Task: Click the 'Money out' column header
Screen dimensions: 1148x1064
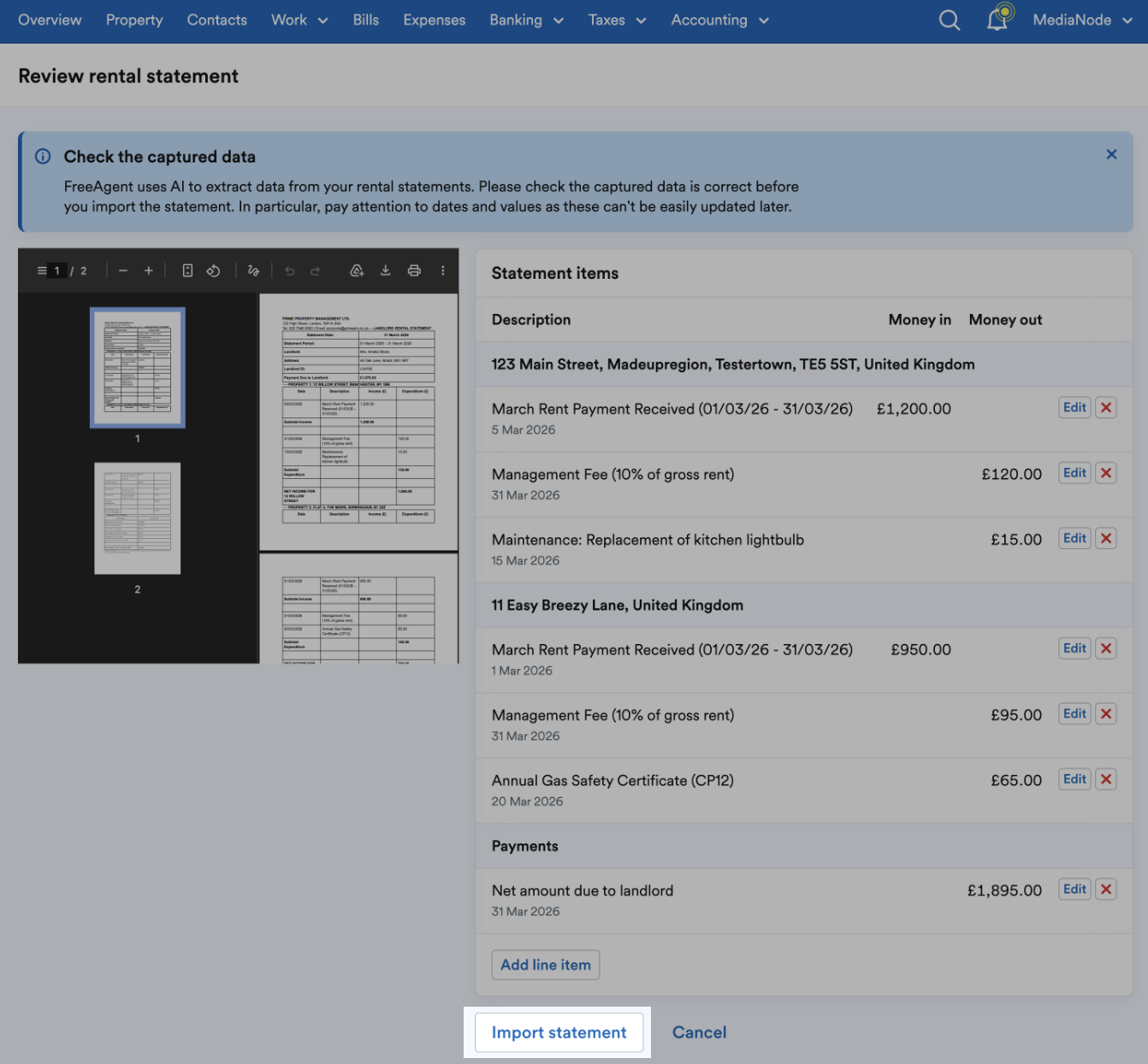Action: (x=1005, y=320)
